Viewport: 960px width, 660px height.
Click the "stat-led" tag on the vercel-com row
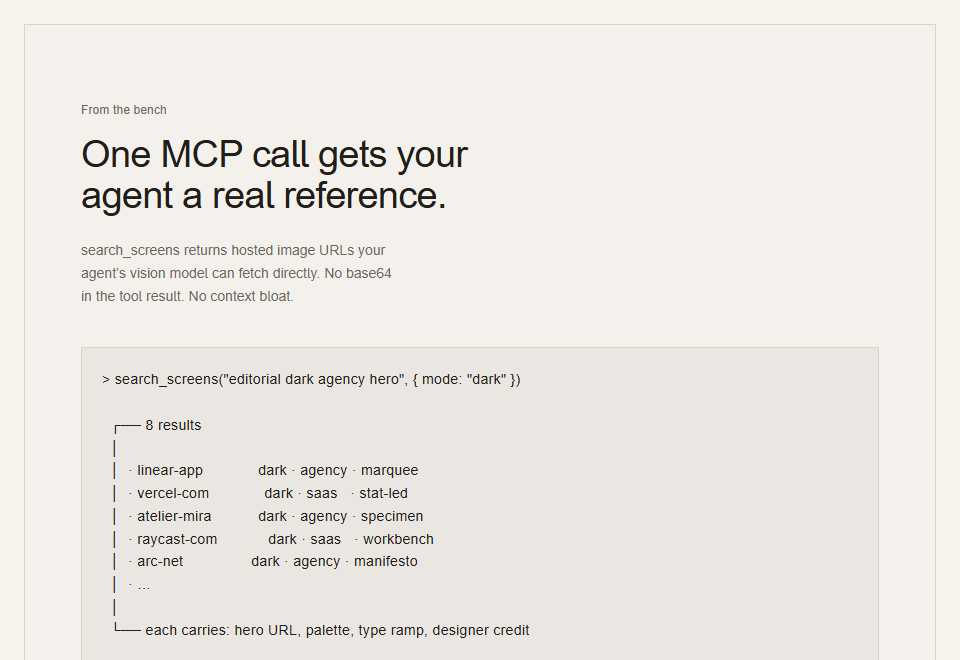pyautogui.click(x=383, y=493)
